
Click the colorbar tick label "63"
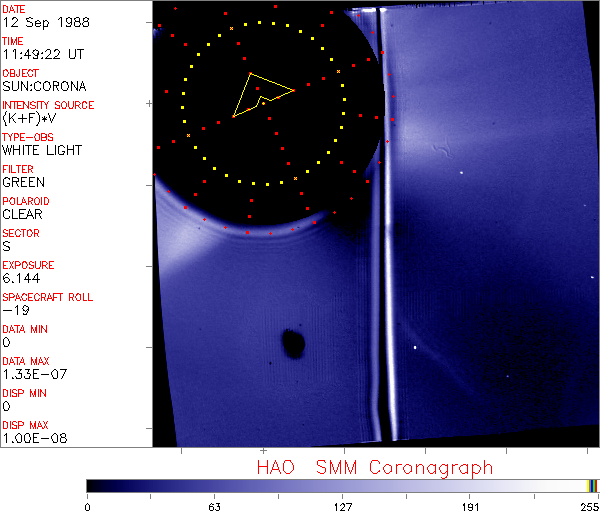(214, 505)
